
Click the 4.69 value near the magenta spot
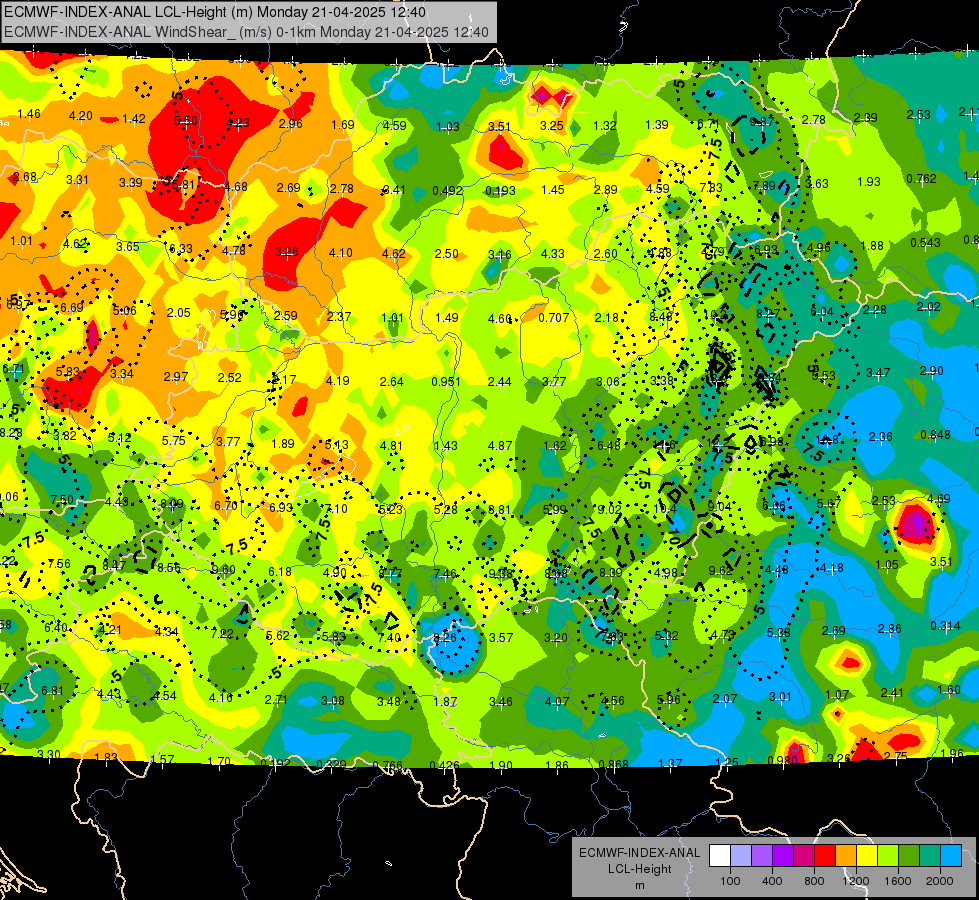click(x=938, y=498)
